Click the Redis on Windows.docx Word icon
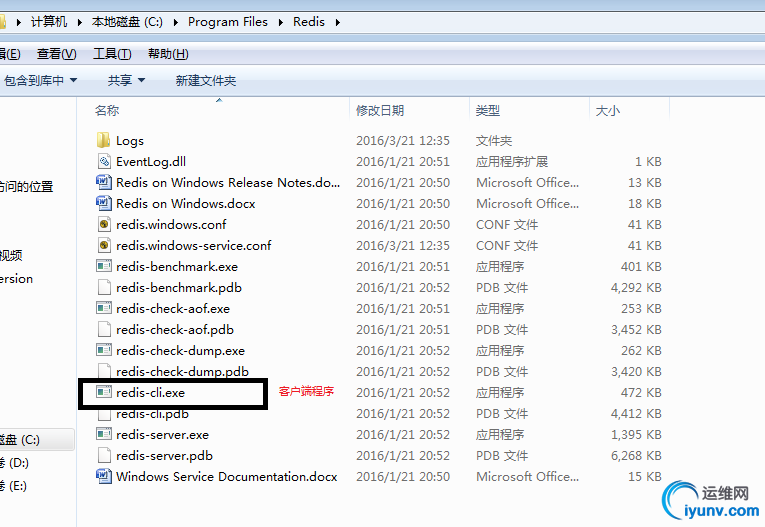 click(104, 203)
